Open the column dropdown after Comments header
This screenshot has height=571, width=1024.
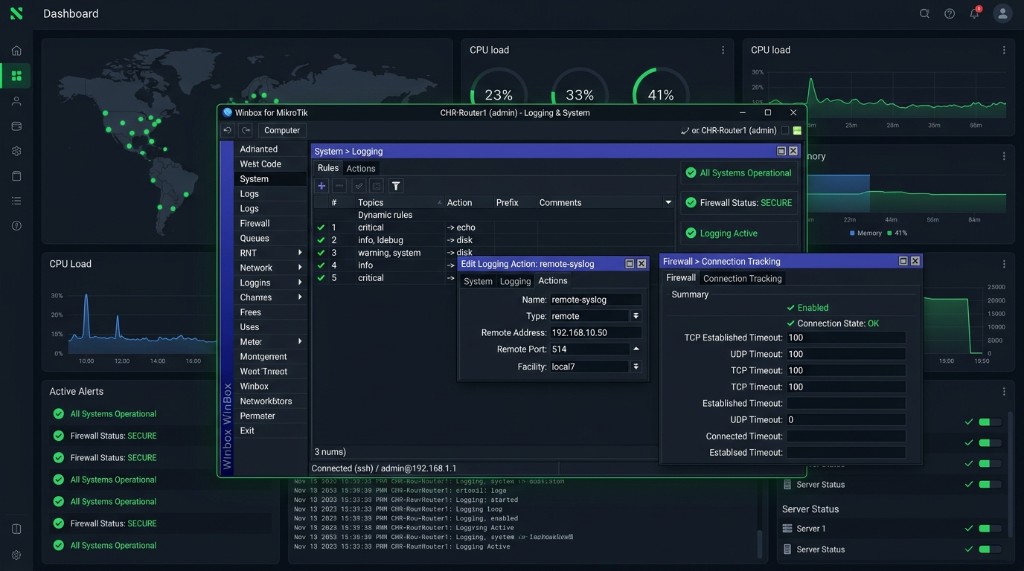pyautogui.click(x=668, y=203)
